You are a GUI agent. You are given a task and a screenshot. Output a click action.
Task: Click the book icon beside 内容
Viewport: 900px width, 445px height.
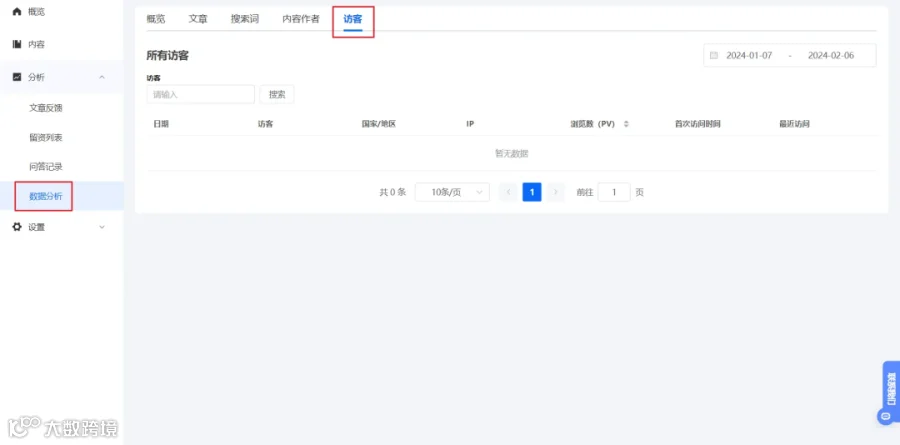click(x=17, y=44)
